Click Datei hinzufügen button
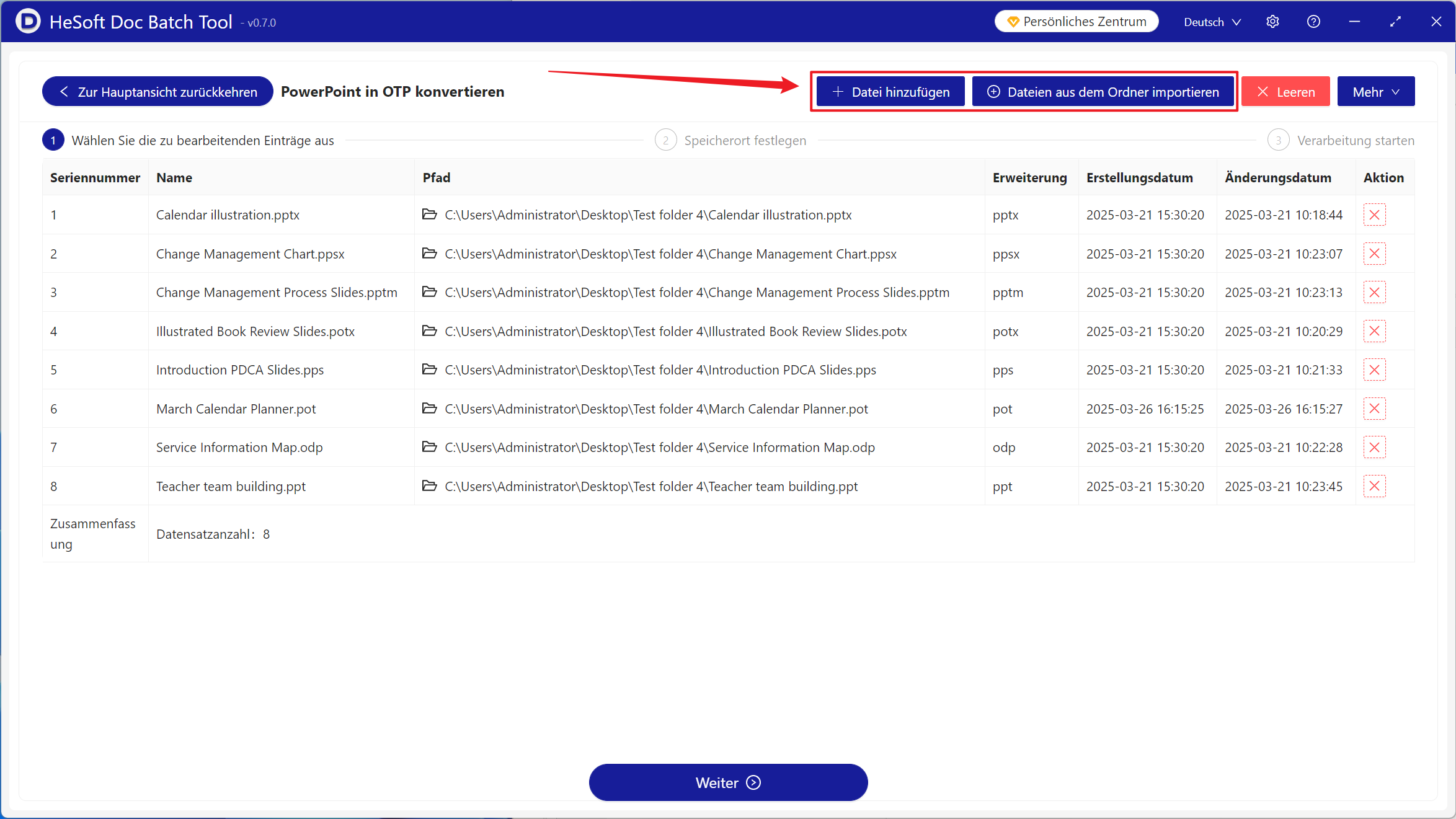The width and height of the screenshot is (1456, 819). [890, 92]
